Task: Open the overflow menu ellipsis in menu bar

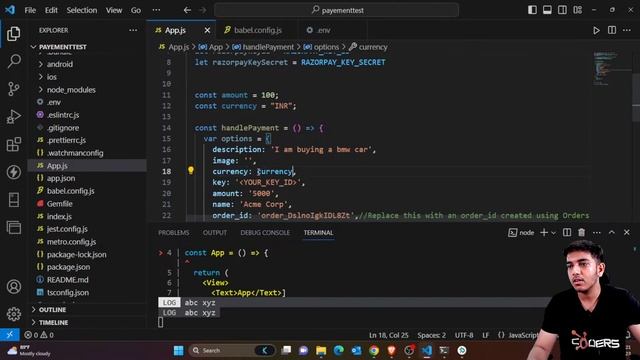Action: (156, 10)
